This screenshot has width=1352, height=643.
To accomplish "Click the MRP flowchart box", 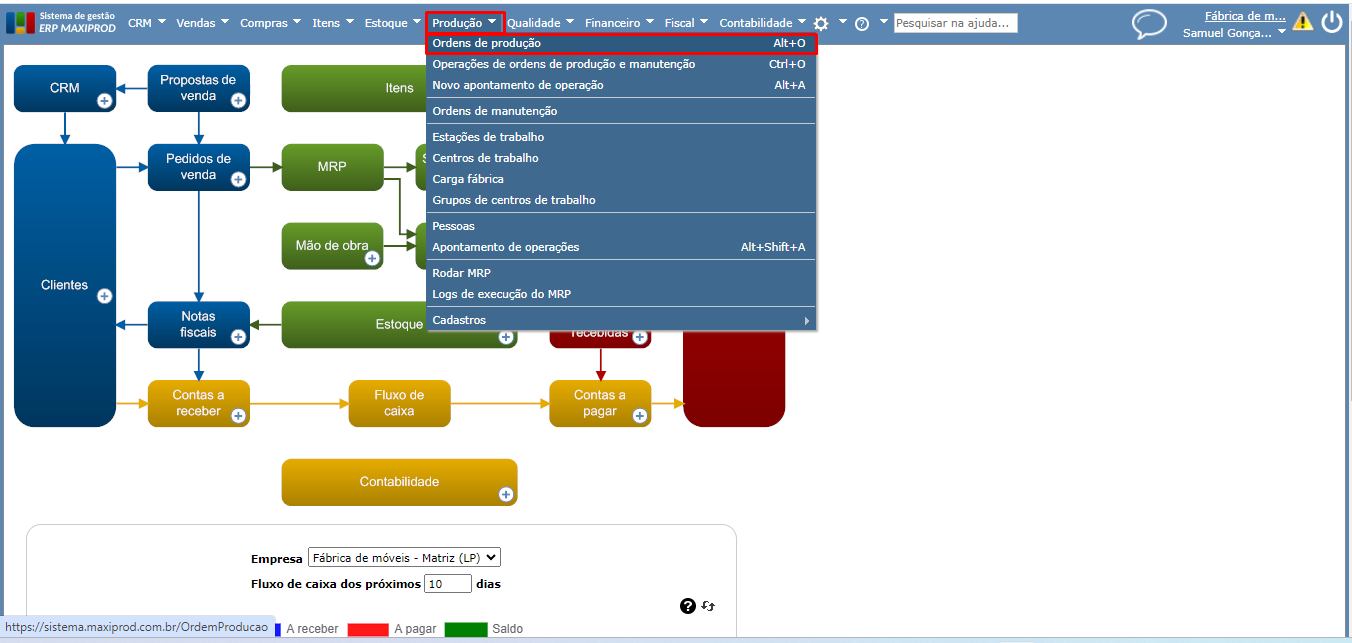I will tap(332, 167).
